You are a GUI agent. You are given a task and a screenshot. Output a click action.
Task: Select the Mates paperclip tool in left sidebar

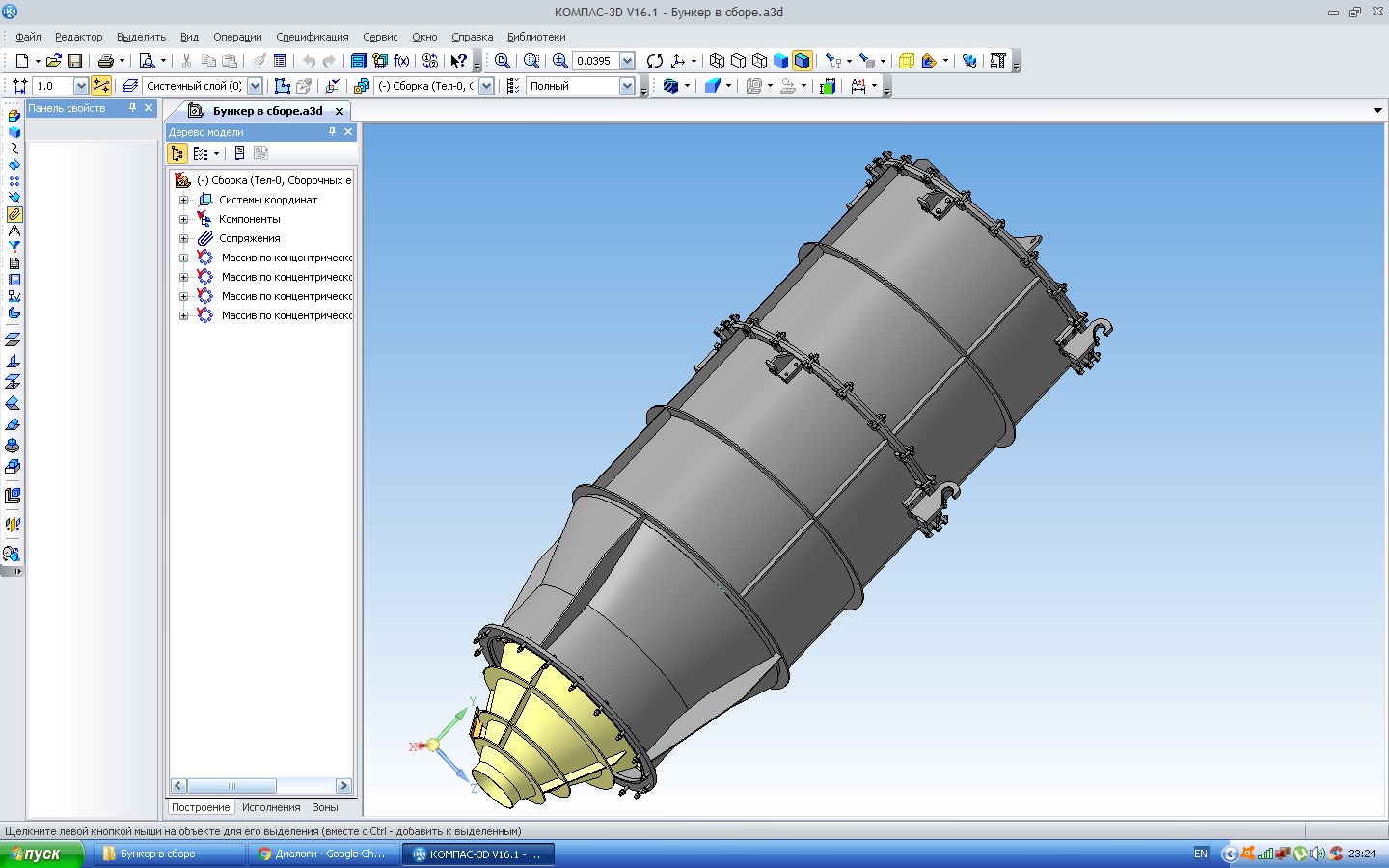tap(14, 214)
